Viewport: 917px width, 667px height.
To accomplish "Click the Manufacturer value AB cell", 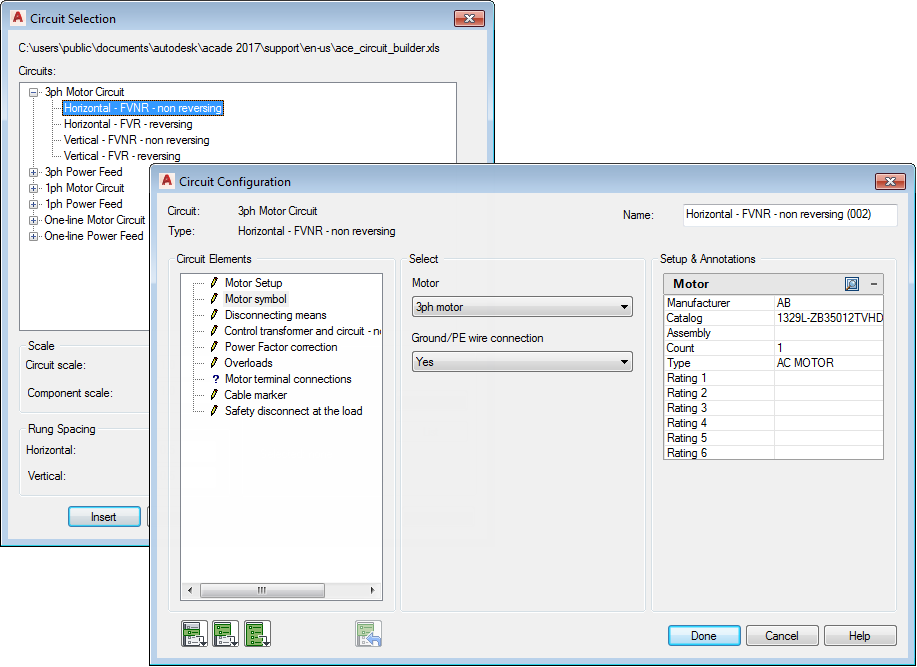I will coord(829,303).
